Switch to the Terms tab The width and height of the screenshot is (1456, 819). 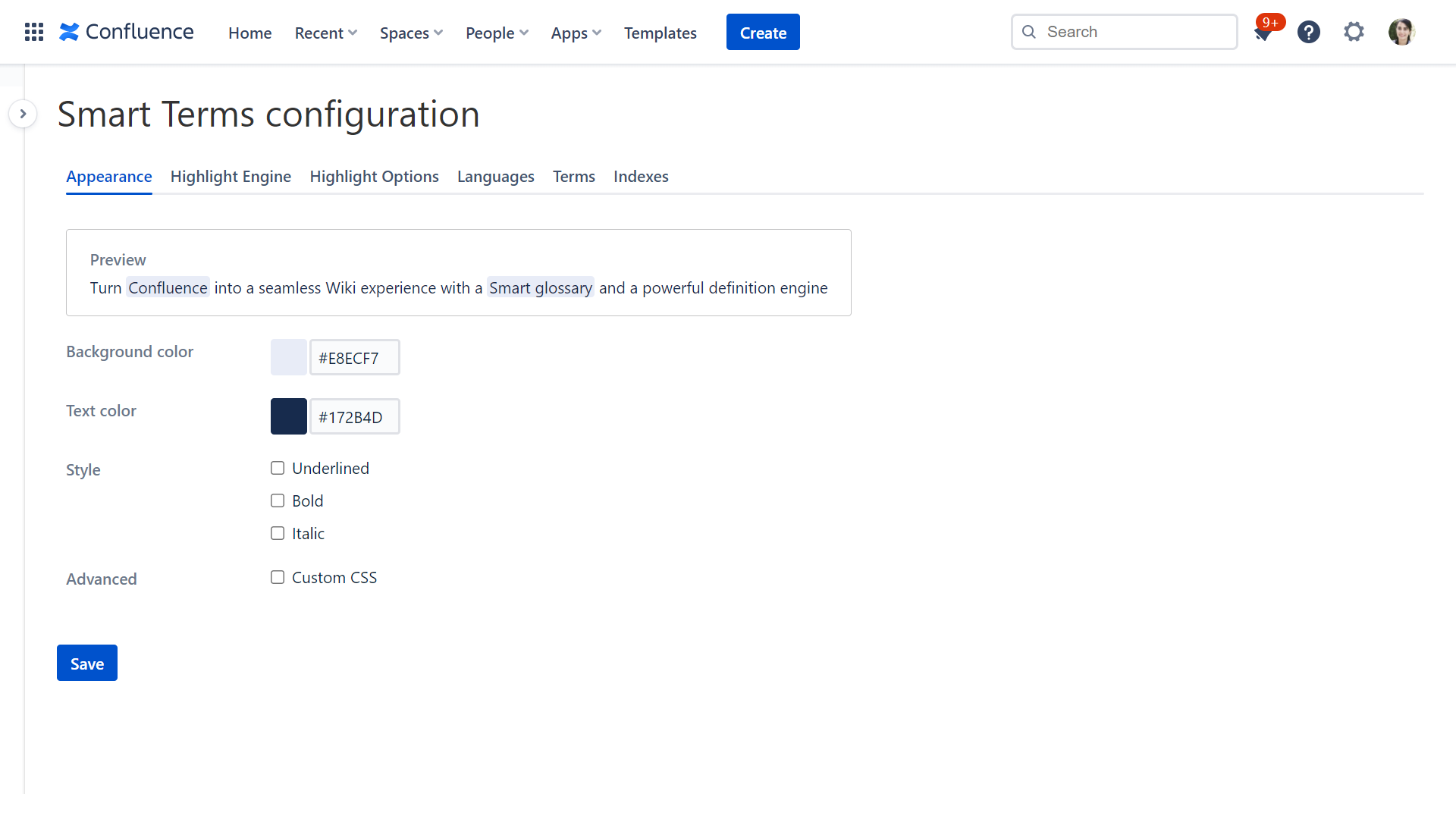click(x=573, y=176)
